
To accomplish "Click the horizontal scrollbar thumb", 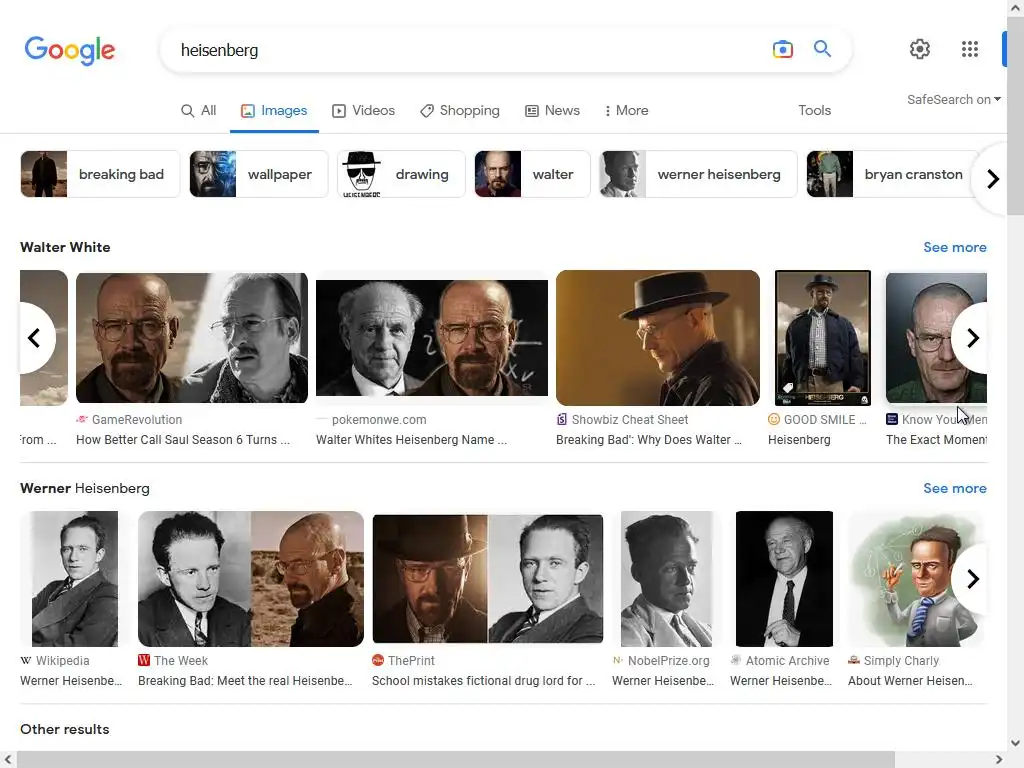I will tap(455, 760).
